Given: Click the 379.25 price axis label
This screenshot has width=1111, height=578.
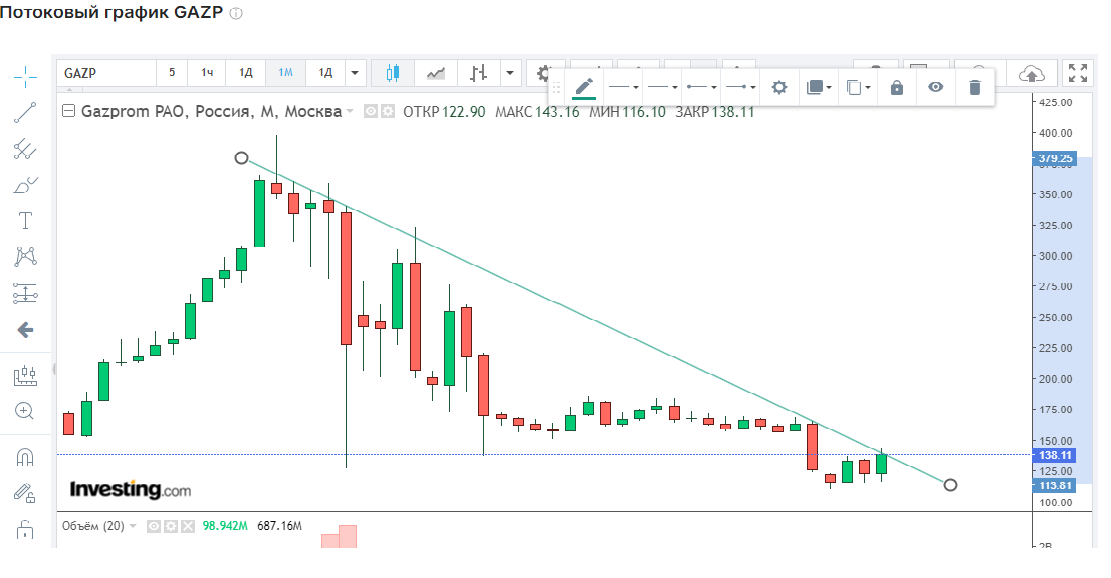Looking at the screenshot, I should coord(1054,158).
